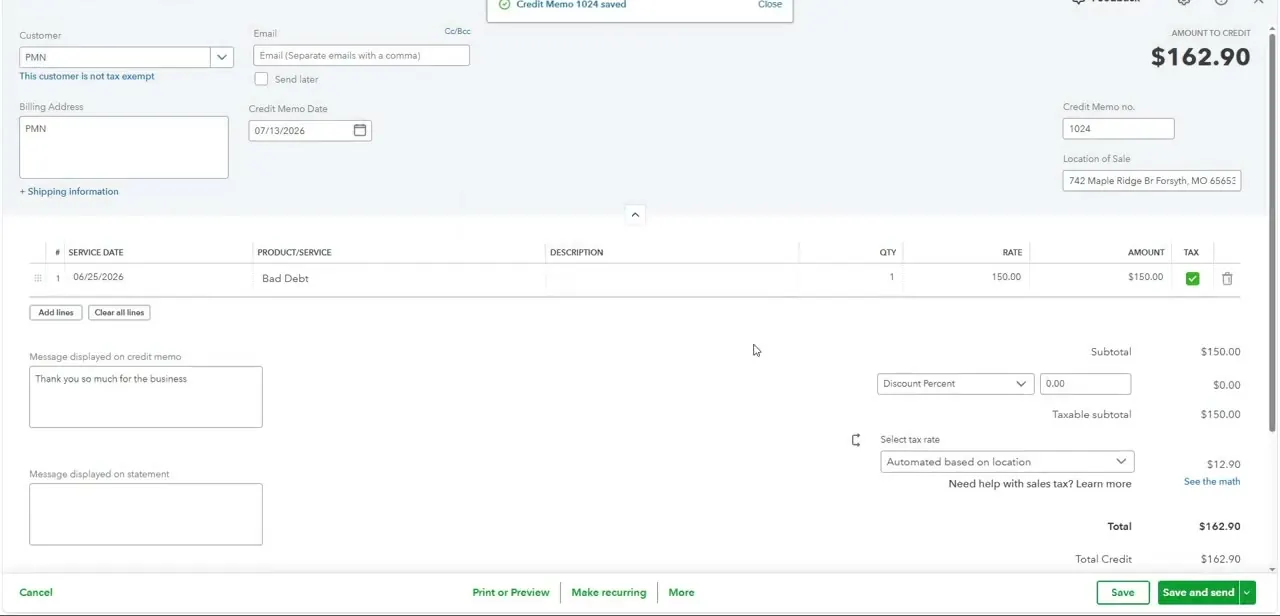Click the Email input field
Screen dimensions: 1280x616
point(361,56)
